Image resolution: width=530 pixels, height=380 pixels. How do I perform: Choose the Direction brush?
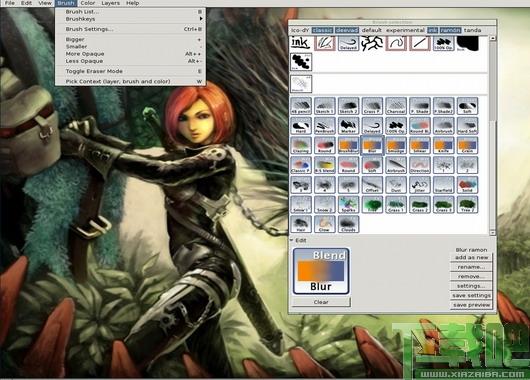tap(420, 165)
